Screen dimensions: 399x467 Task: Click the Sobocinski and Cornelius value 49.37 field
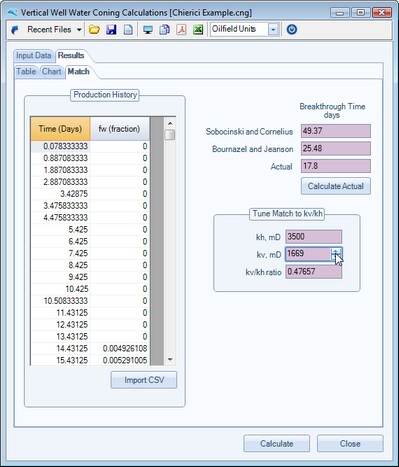pyautogui.click(x=336, y=131)
